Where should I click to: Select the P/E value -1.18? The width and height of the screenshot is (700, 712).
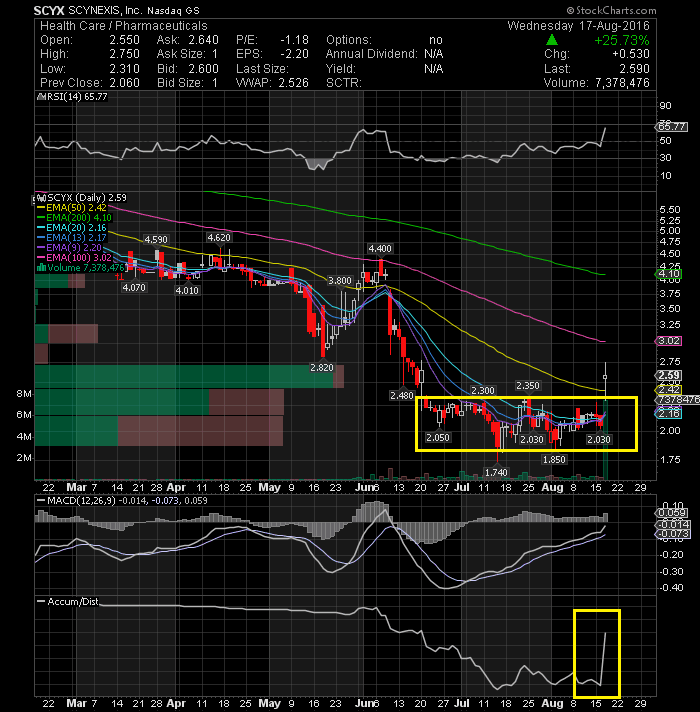pyautogui.click(x=294, y=40)
